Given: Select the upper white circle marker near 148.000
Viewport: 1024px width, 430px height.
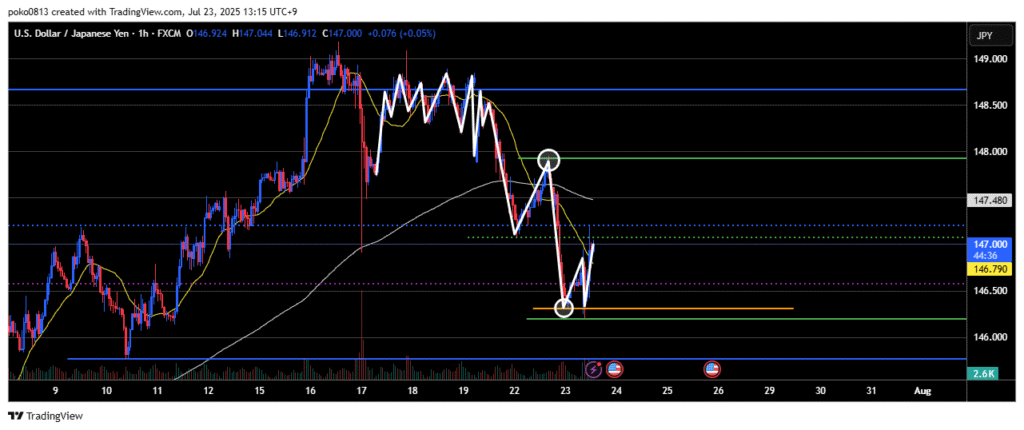Looking at the screenshot, I should point(548,159).
